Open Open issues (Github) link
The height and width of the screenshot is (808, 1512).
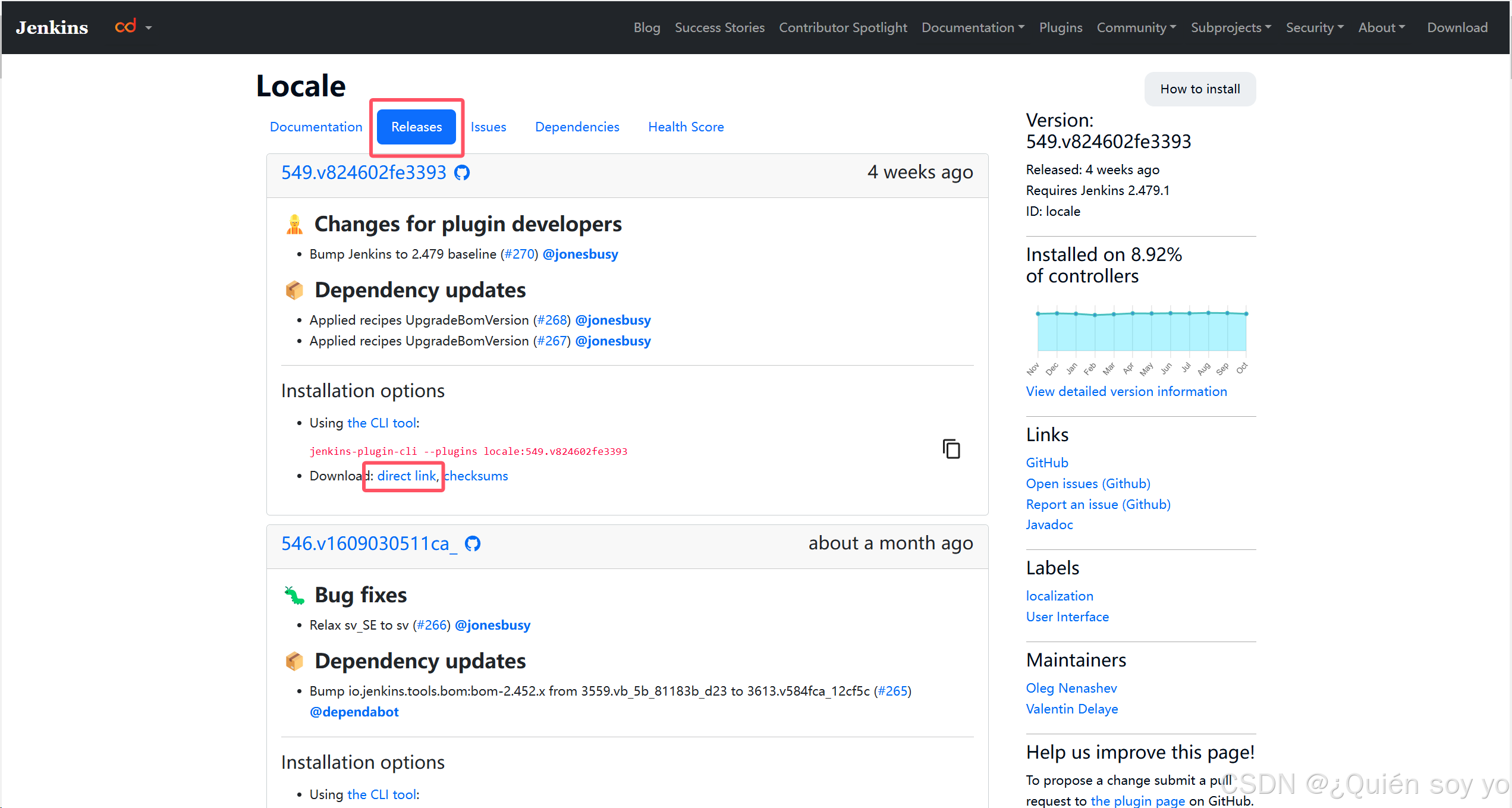(1087, 483)
